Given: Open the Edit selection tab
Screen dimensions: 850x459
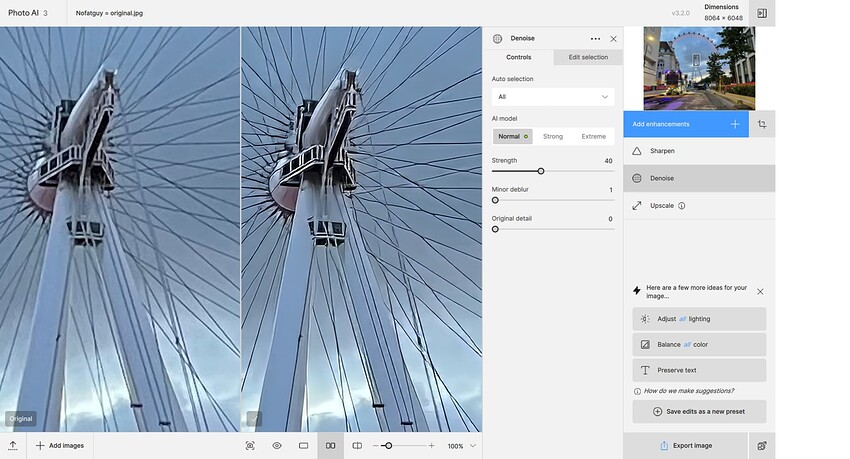Looking at the screenshot, I should (588, 57).
